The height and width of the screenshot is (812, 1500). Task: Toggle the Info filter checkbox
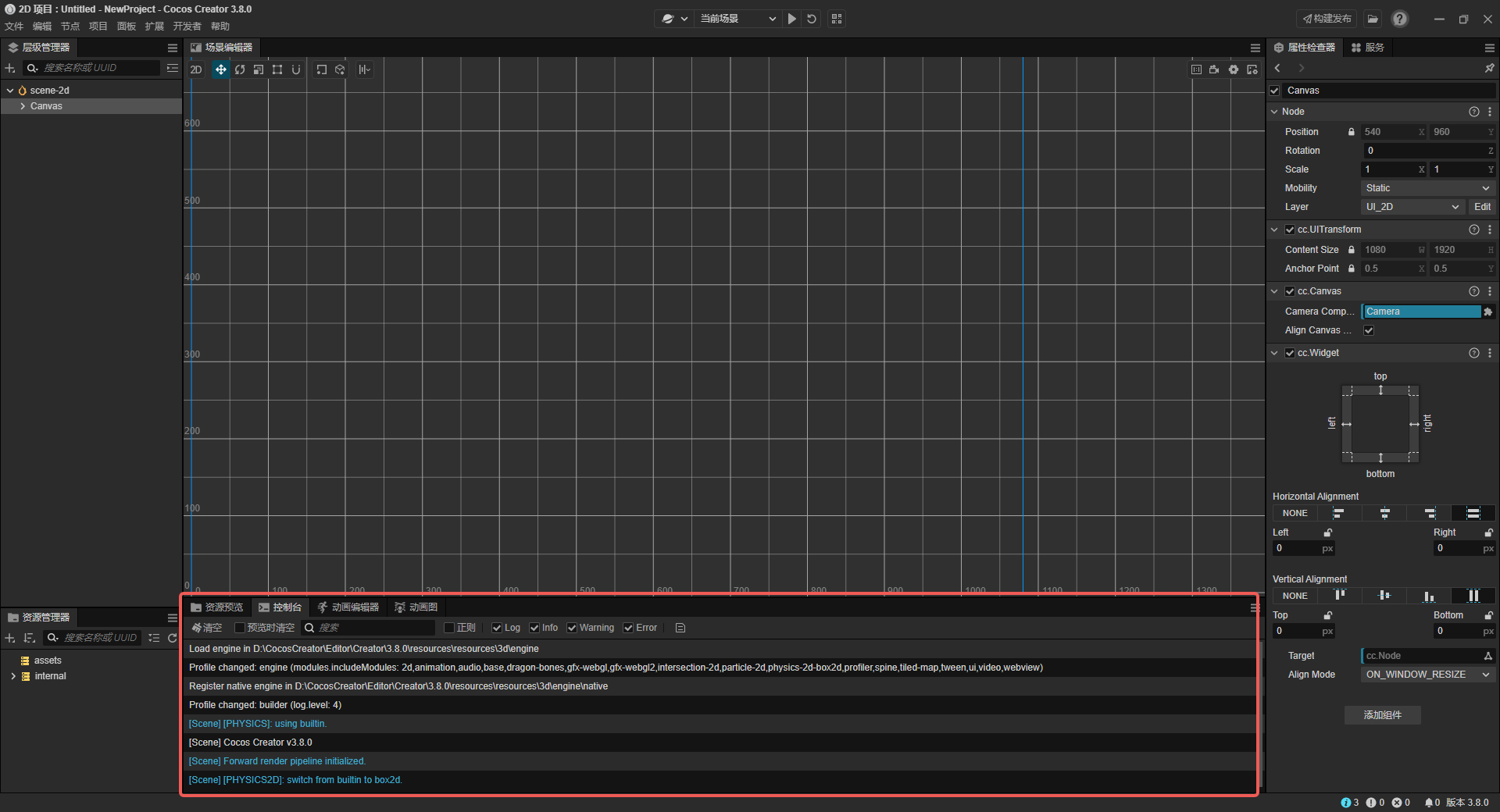pos(534,628)
